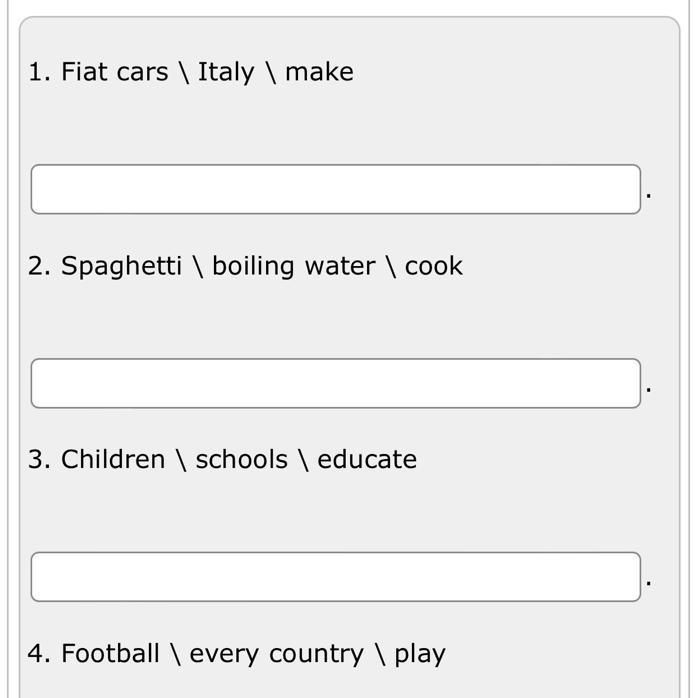Select the input box below Children prompt
Screen dimensions: 697x698
coord(335,577)
